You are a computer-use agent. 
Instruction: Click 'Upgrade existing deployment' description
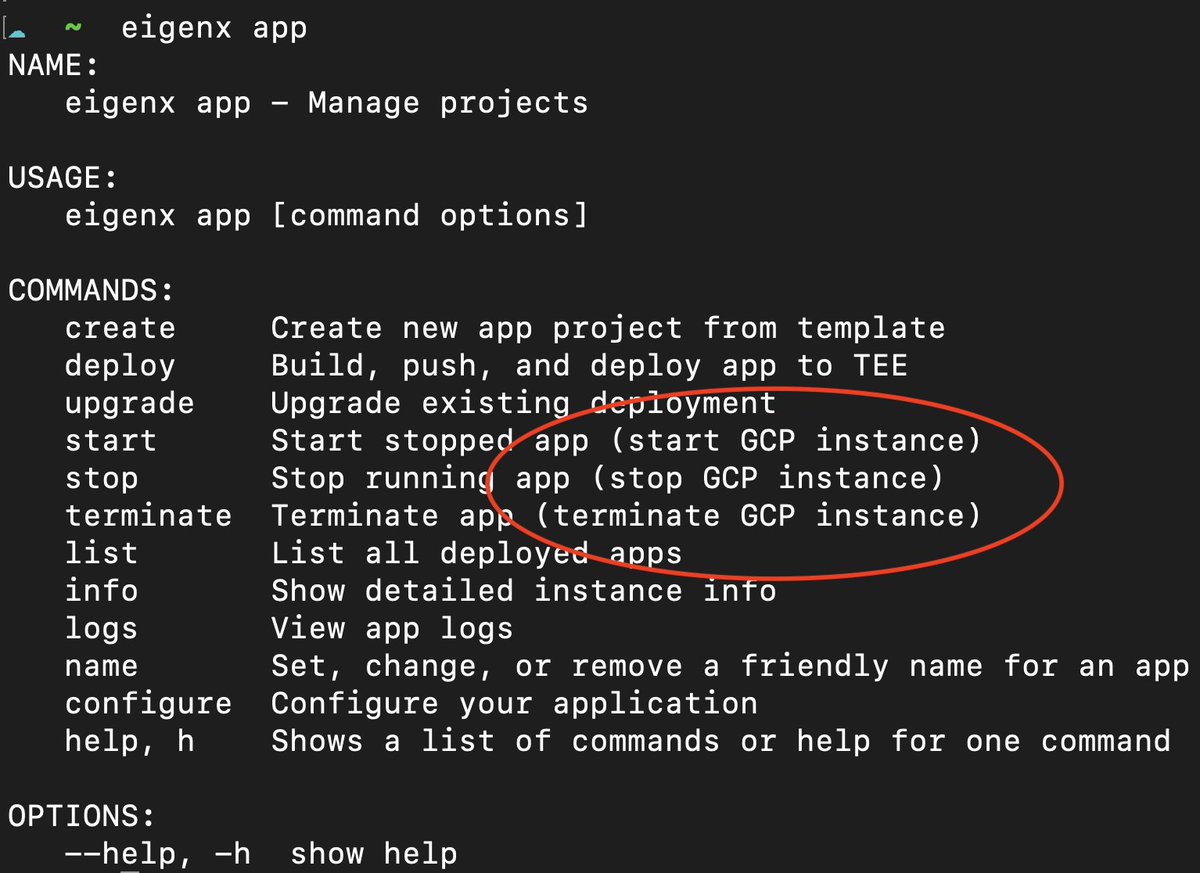click(523, 403)
